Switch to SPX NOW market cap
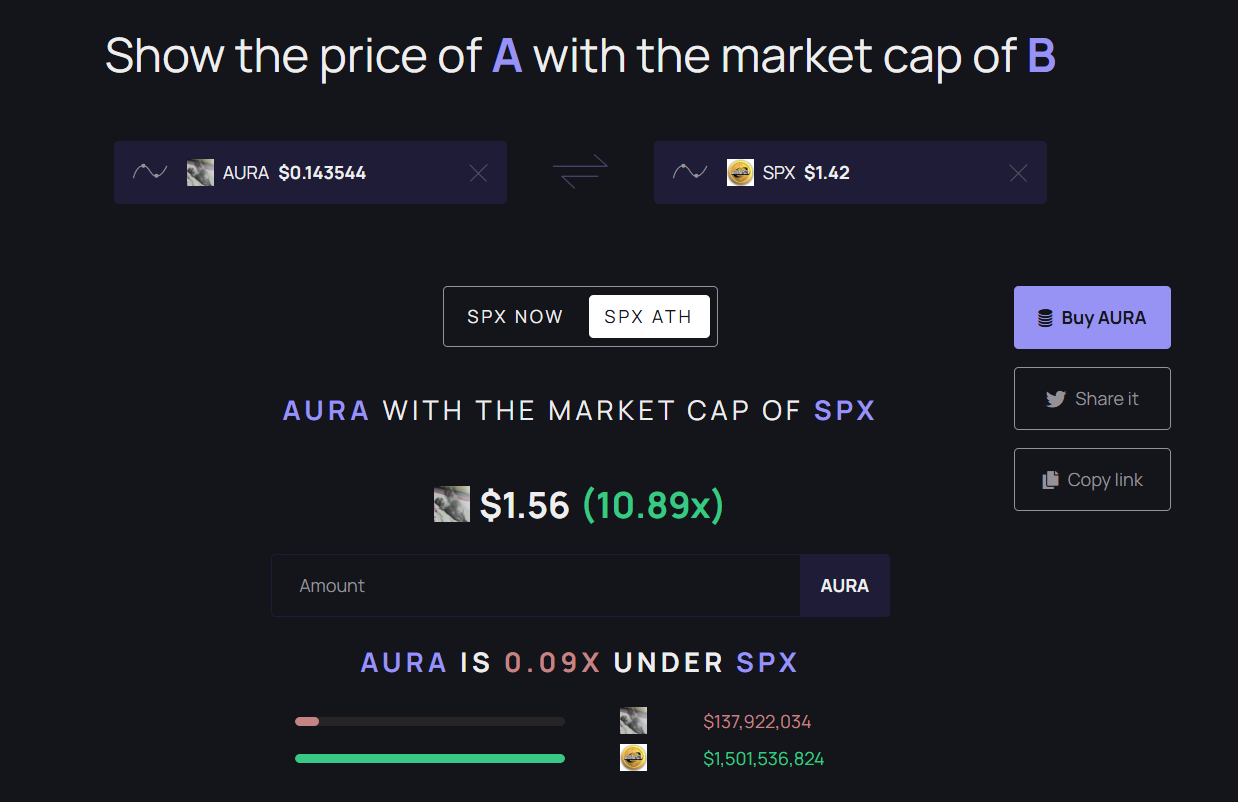Image resolution: width=1238 pixels, height=802 pixels. pos(515,317)
